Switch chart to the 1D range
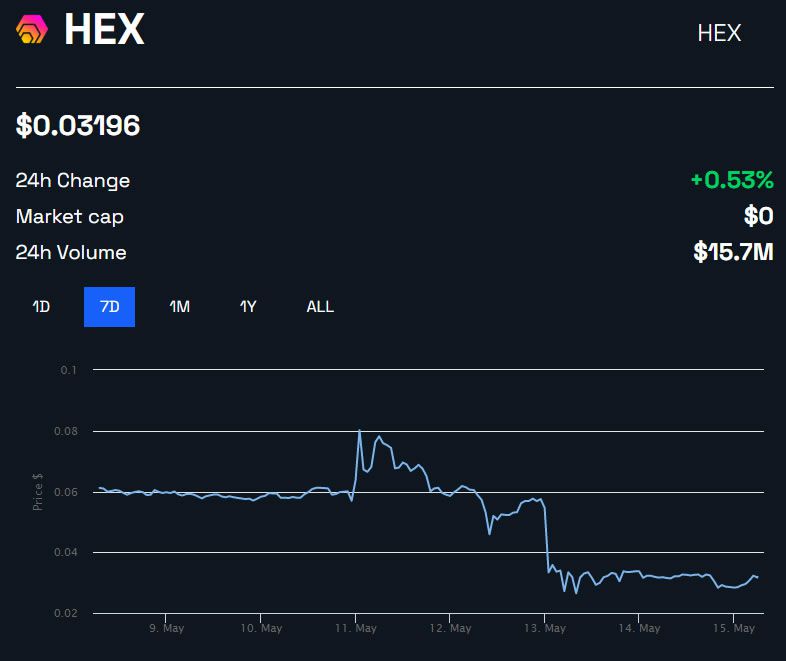This screenshot has height=661, width=786. (x=41, y=307)
